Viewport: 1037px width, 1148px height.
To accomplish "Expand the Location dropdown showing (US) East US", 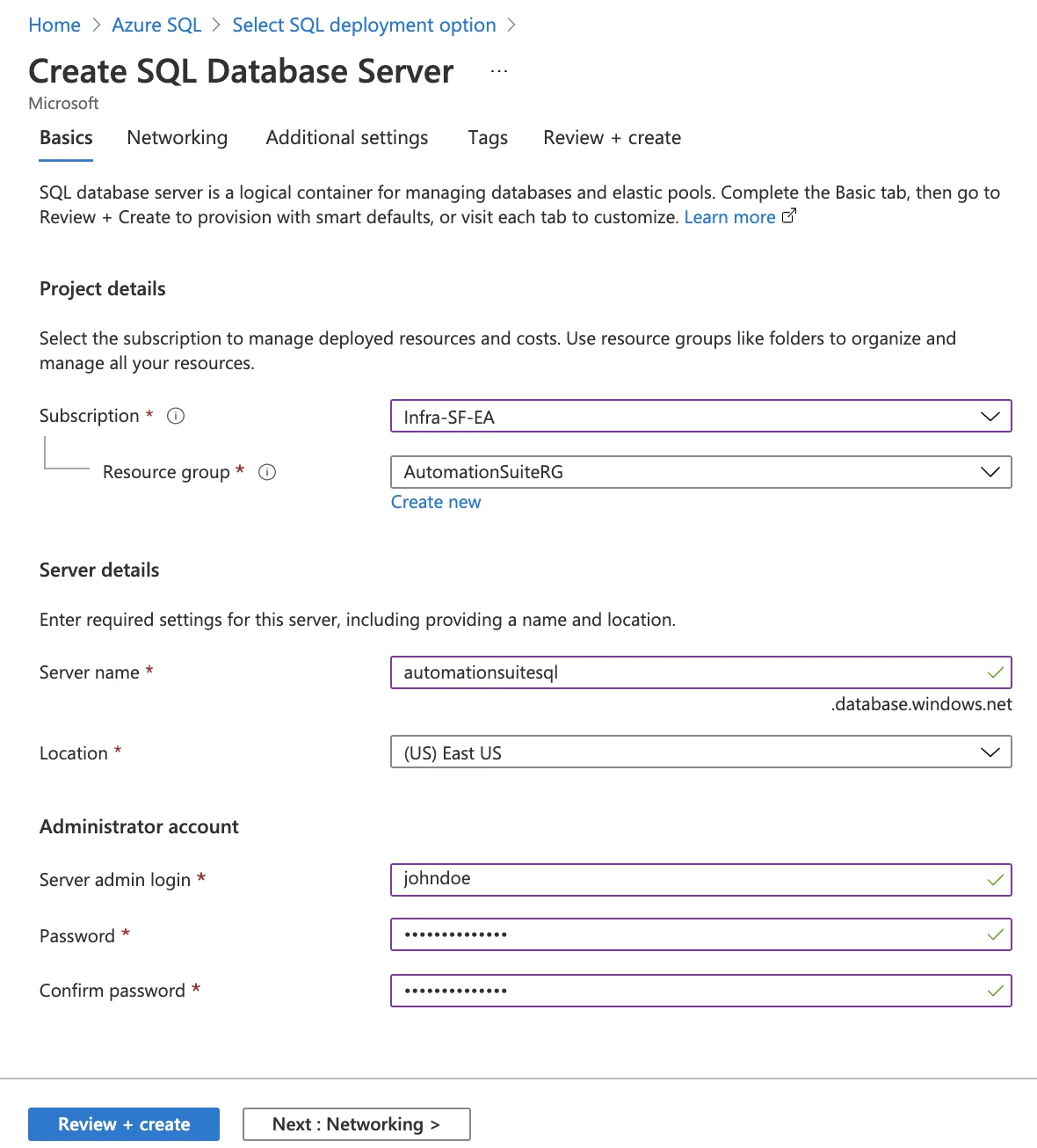I will point(701,752).
